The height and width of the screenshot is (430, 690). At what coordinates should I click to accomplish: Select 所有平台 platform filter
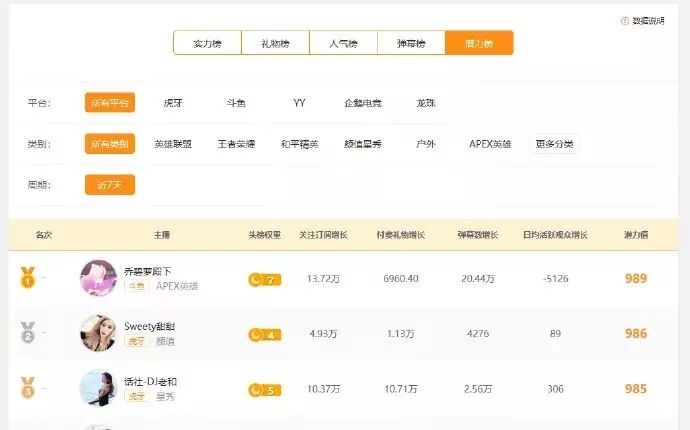coord(110,103)
